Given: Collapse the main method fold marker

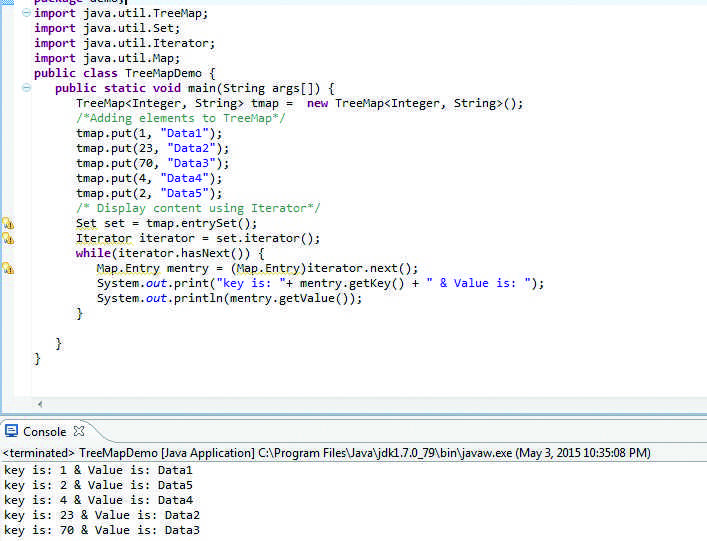Looking at the screenshot, I should pos(27,88).
